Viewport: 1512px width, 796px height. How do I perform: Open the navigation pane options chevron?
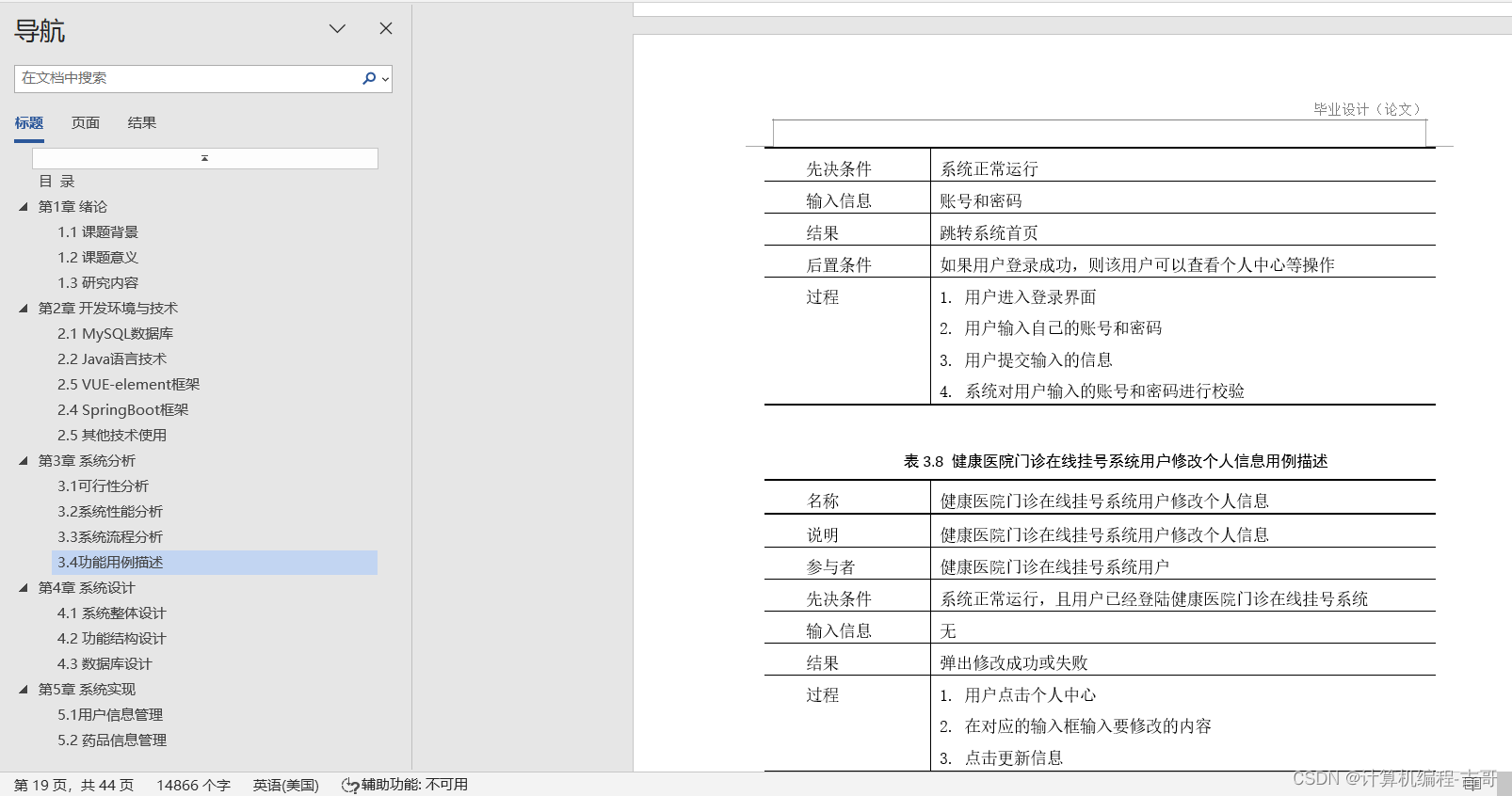[x=337, y=29]
